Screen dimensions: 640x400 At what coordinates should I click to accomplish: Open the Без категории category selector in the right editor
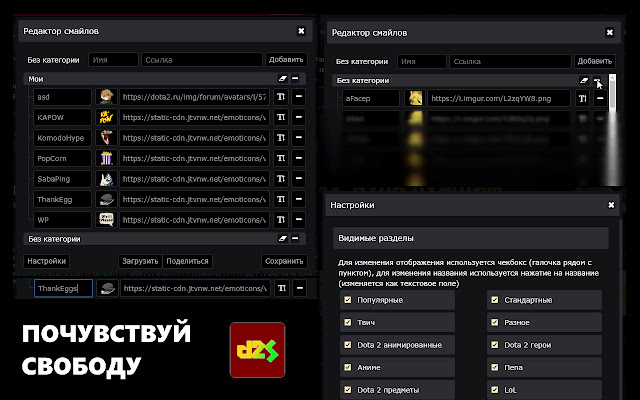(x=362, y=62)
